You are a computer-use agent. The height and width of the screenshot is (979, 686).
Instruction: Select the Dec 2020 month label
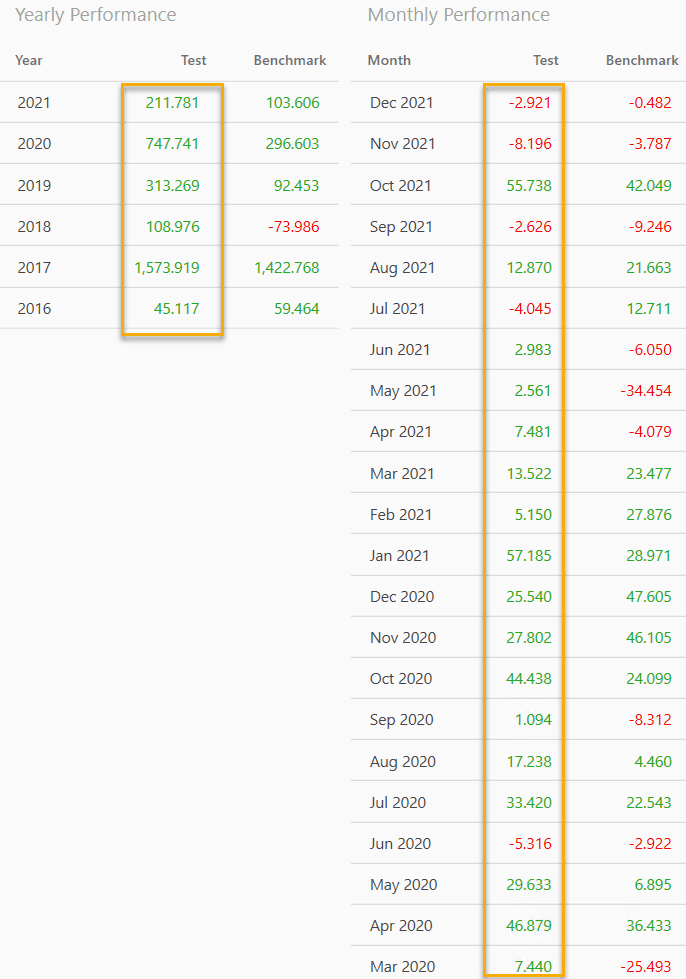click(x=402, y=597)
